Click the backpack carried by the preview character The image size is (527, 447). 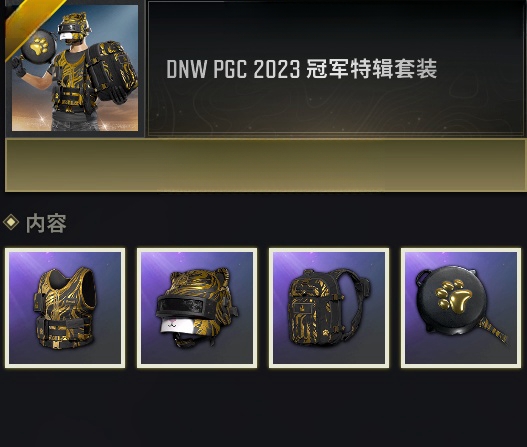[113, 71]
